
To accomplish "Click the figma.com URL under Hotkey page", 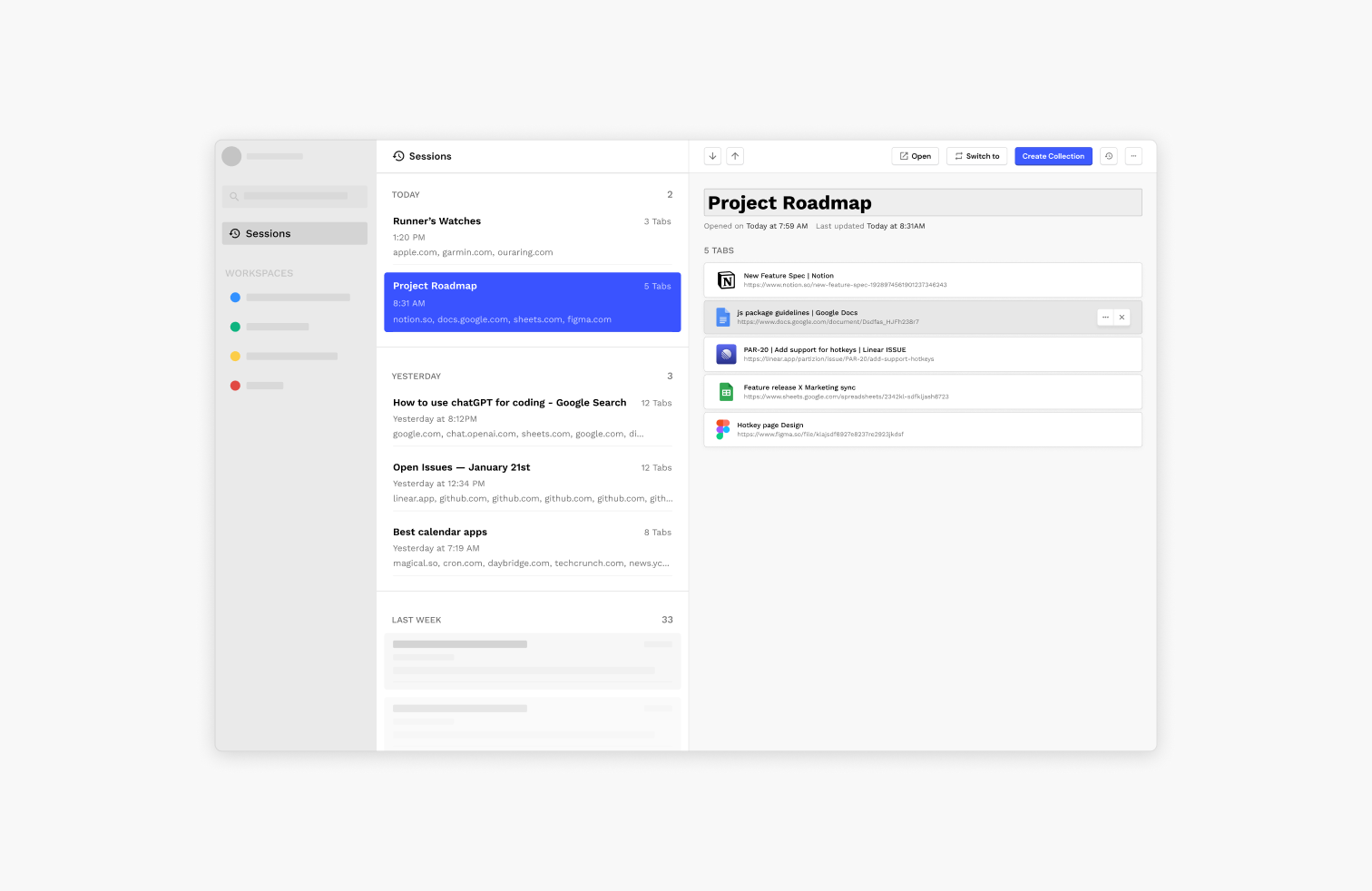I will coord(820,435).
